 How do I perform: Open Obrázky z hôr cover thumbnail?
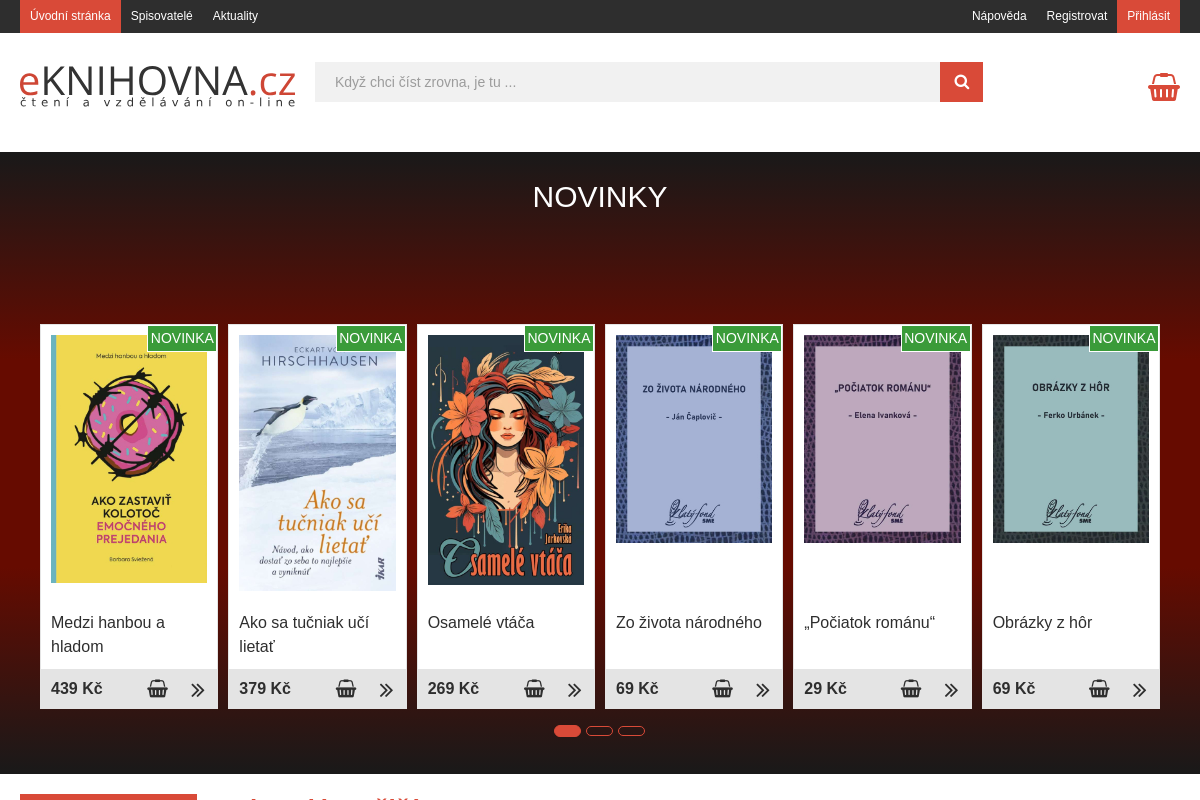click(x=1071, y=439)
